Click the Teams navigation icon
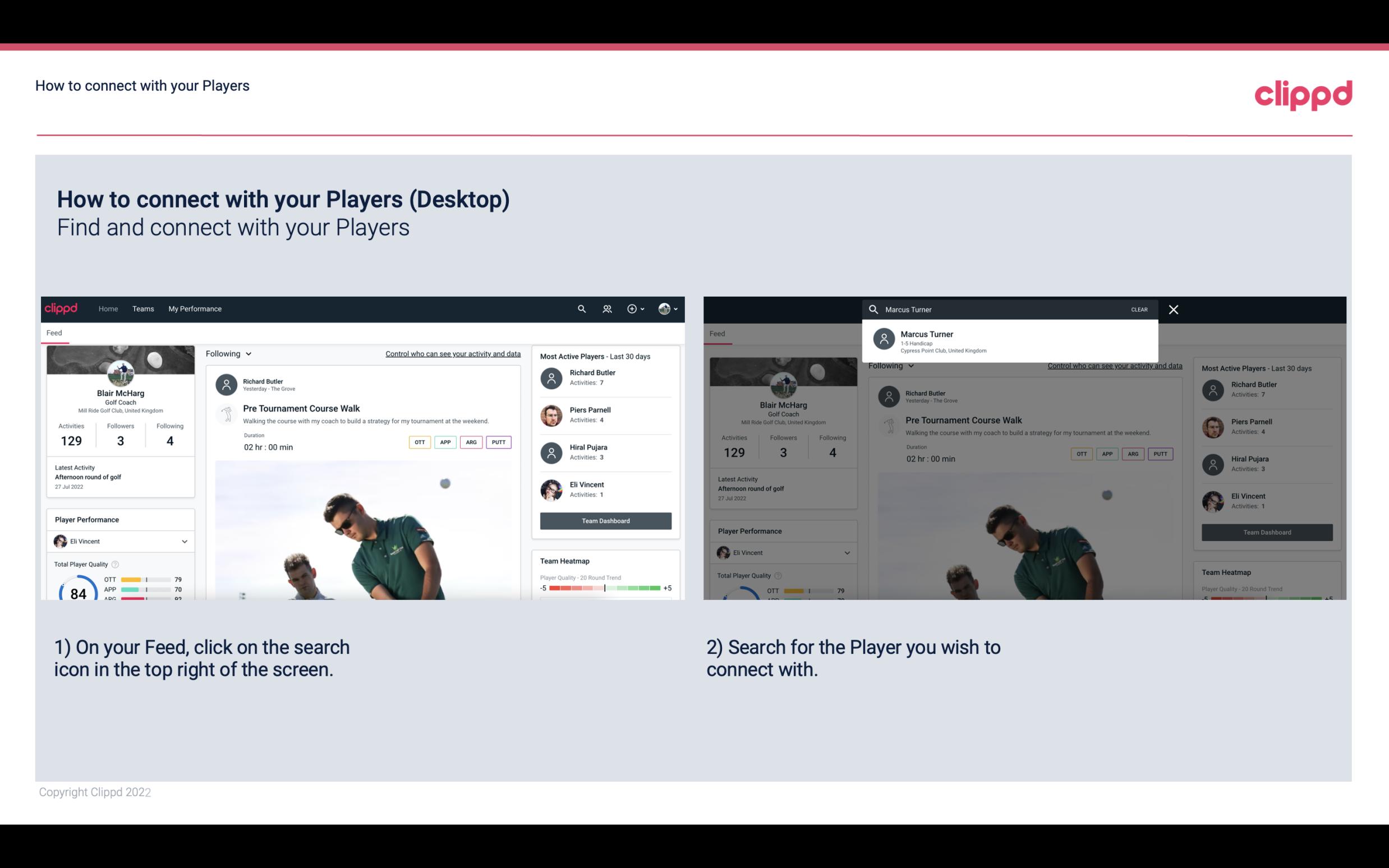Screen dimensions: 1389x868 point(143,308)
